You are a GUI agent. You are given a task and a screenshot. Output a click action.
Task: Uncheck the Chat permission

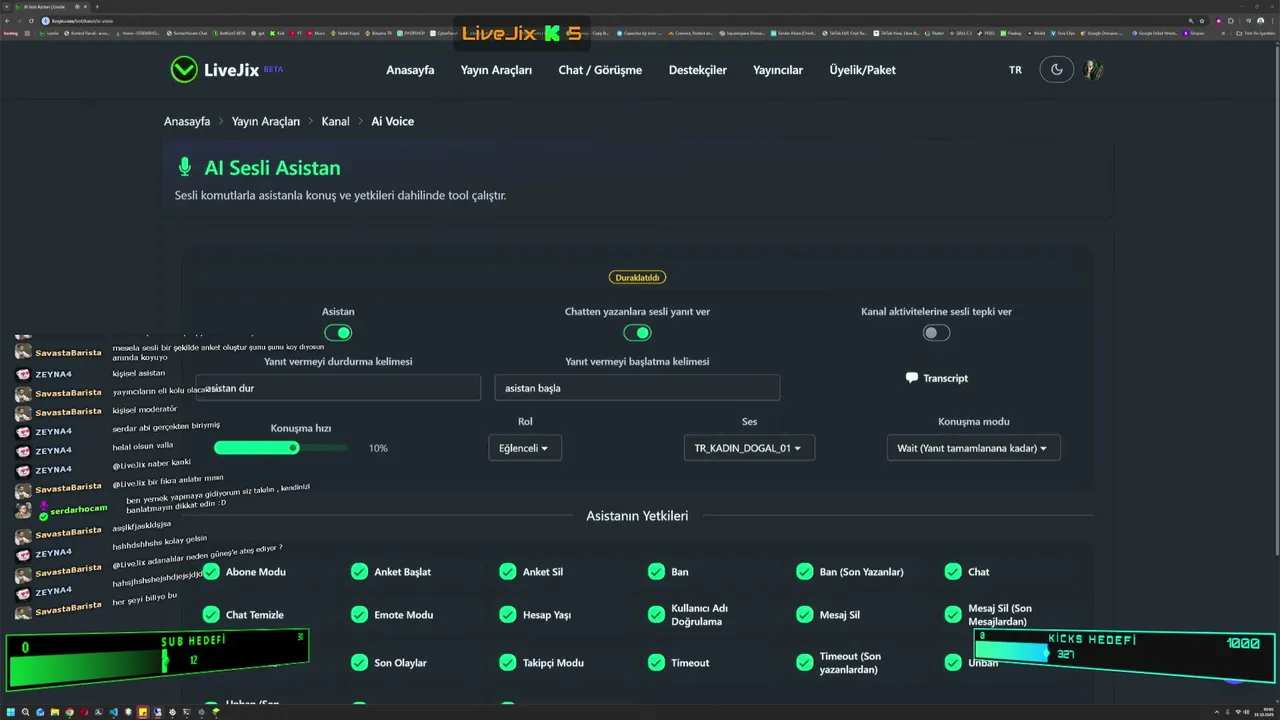[x=953, y=571]
